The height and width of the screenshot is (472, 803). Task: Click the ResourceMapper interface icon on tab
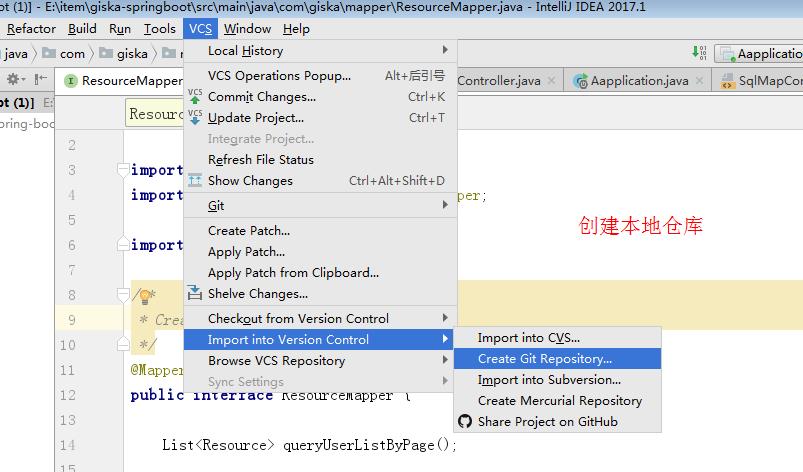(71, 81)
